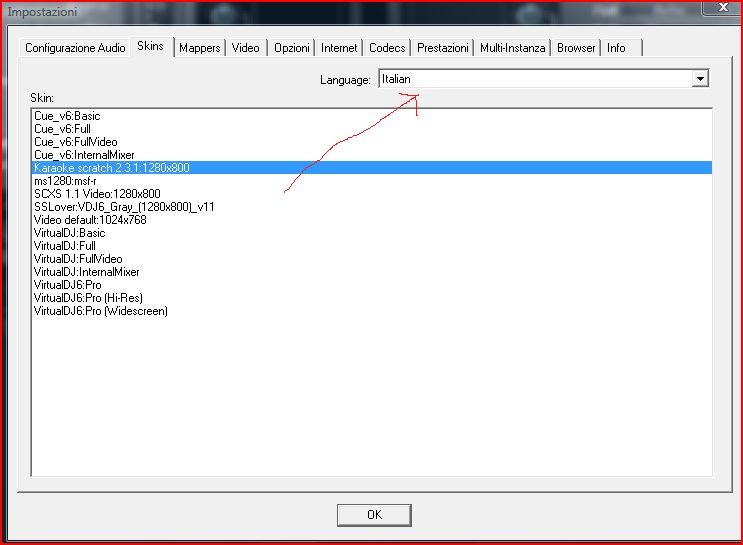Select the Multi-Instanza tab

coord(512,48)
